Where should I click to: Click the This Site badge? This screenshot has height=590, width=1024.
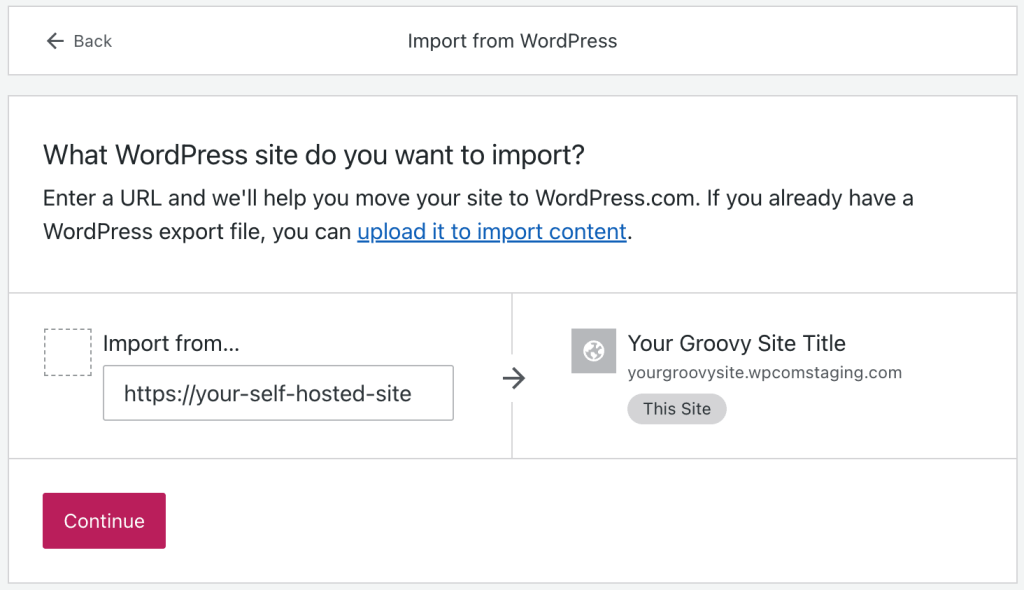coord(677,409)
